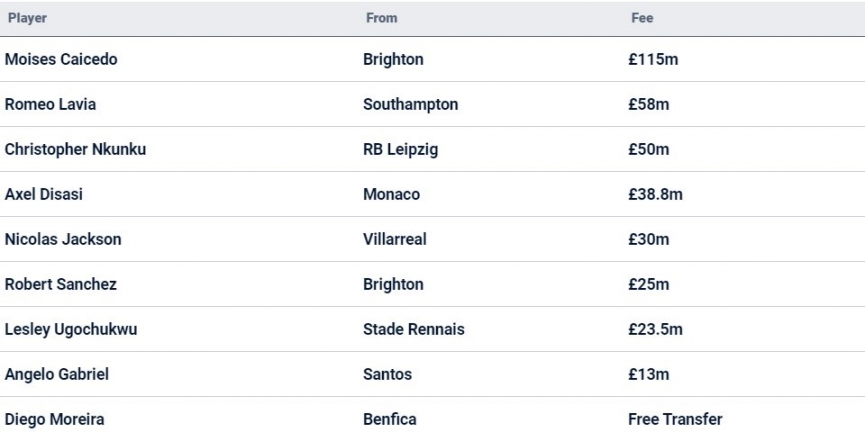Click the Monaco club cell
This screenshot has height=441, width=865.
click(391, 195)
